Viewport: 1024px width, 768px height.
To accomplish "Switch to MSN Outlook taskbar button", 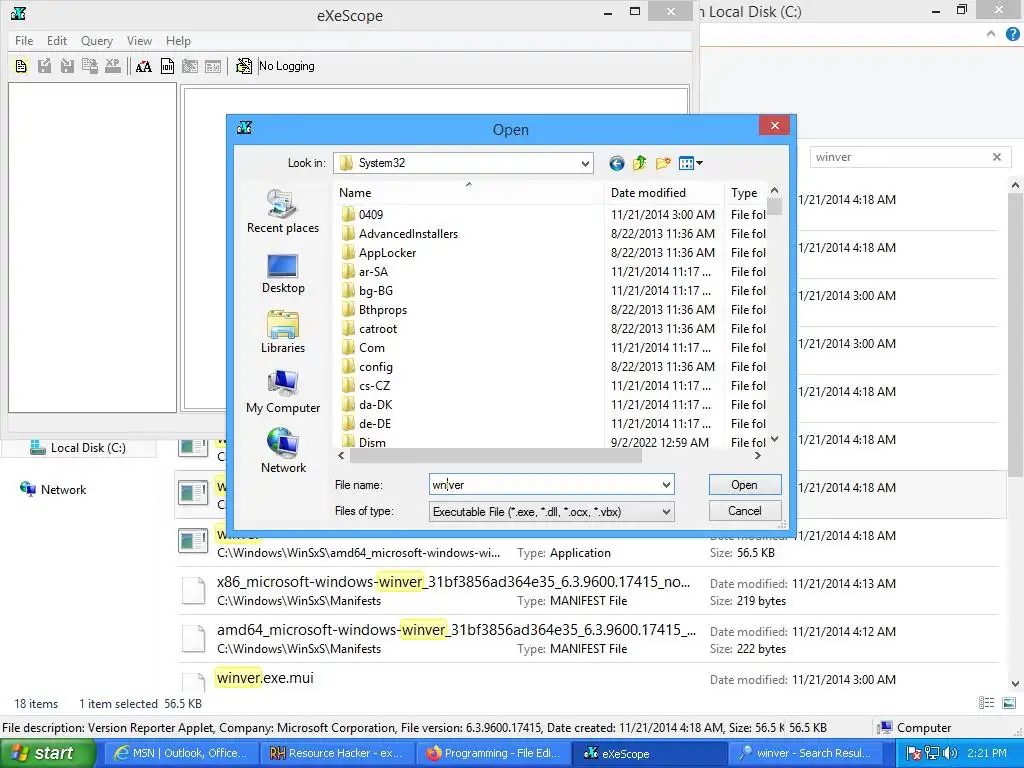I will tap(182, 753).
